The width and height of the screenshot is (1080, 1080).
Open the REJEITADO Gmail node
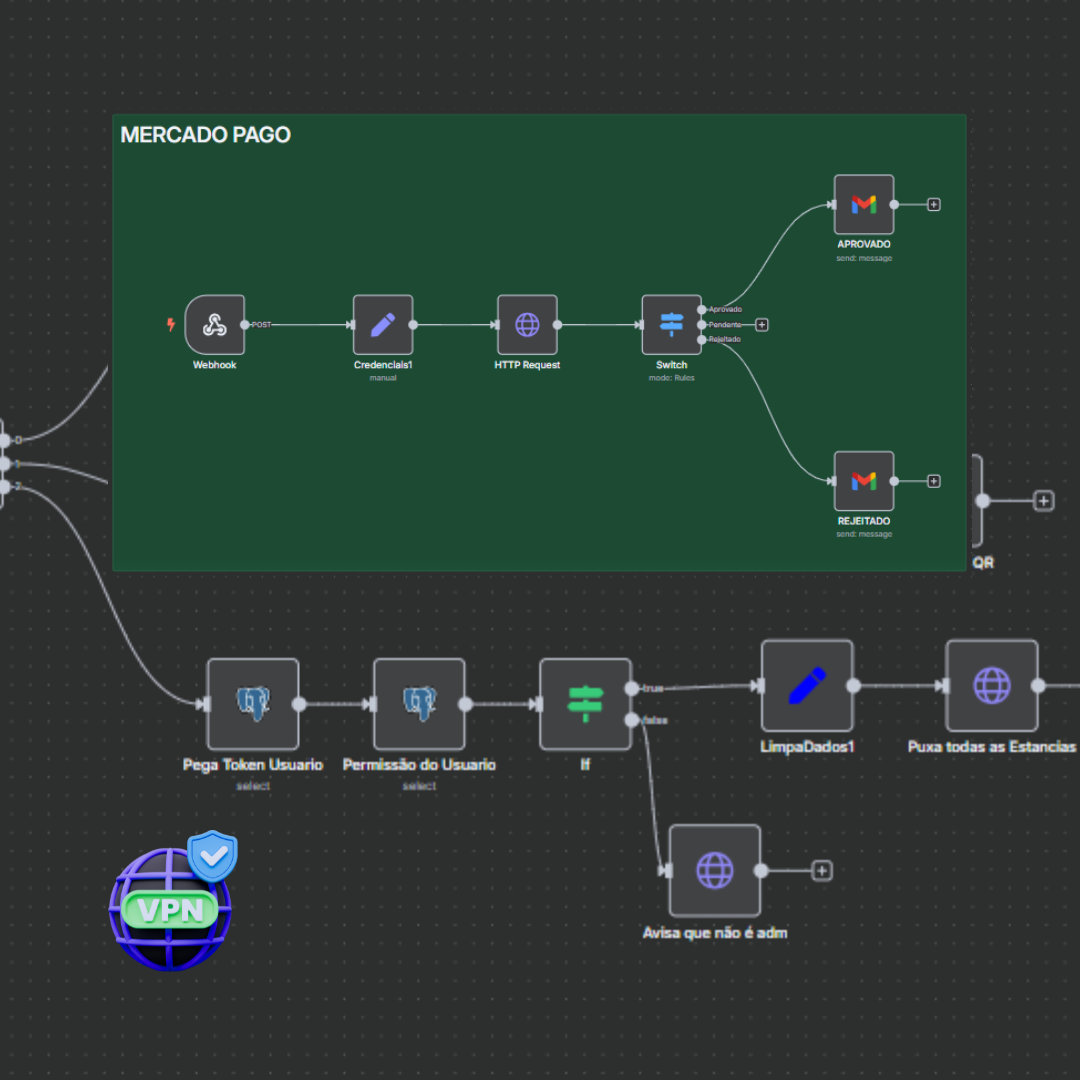(864, 481)
